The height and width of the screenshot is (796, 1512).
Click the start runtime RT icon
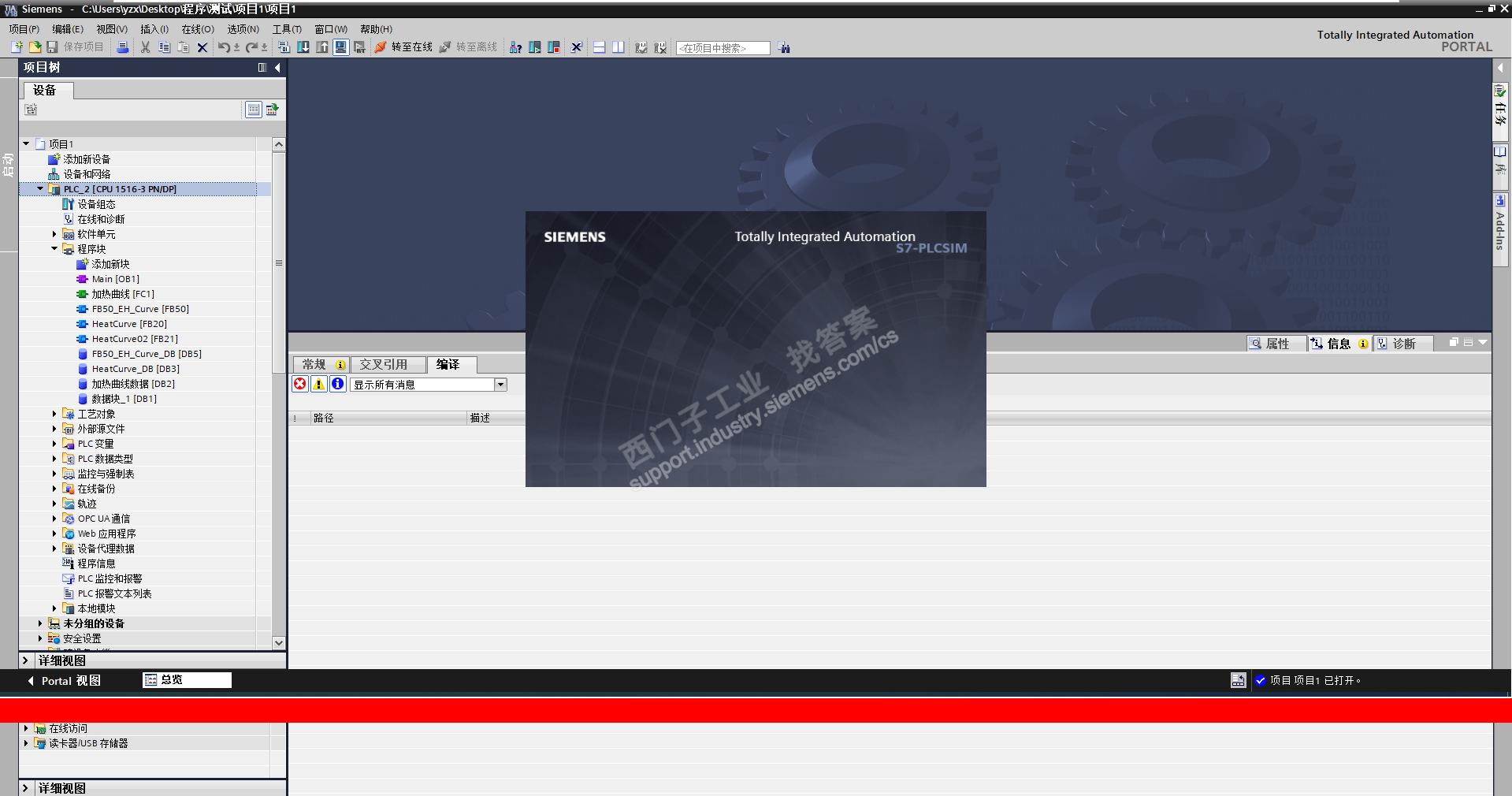coord(359,47)
